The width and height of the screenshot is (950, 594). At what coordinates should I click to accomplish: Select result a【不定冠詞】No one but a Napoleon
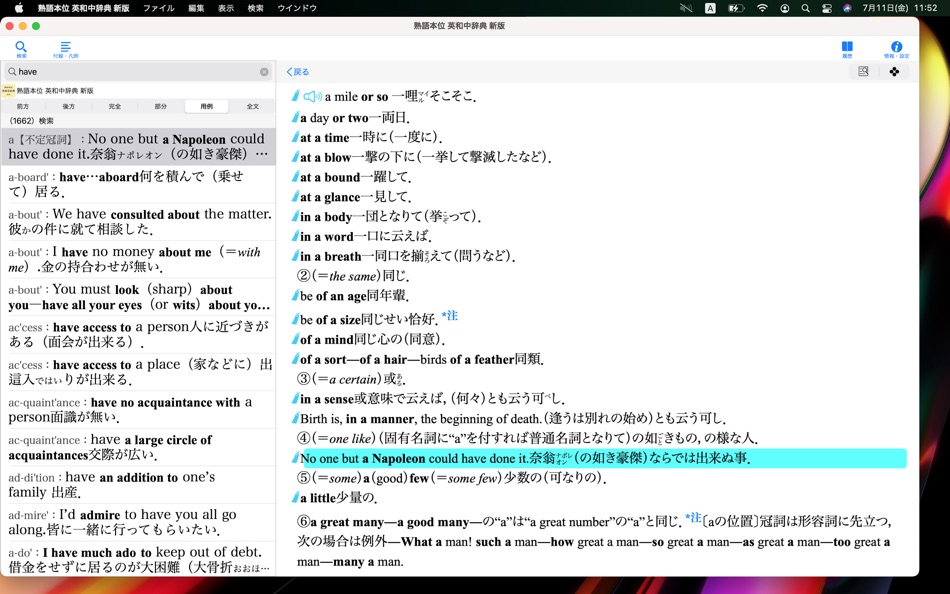(x=138, y=146)
